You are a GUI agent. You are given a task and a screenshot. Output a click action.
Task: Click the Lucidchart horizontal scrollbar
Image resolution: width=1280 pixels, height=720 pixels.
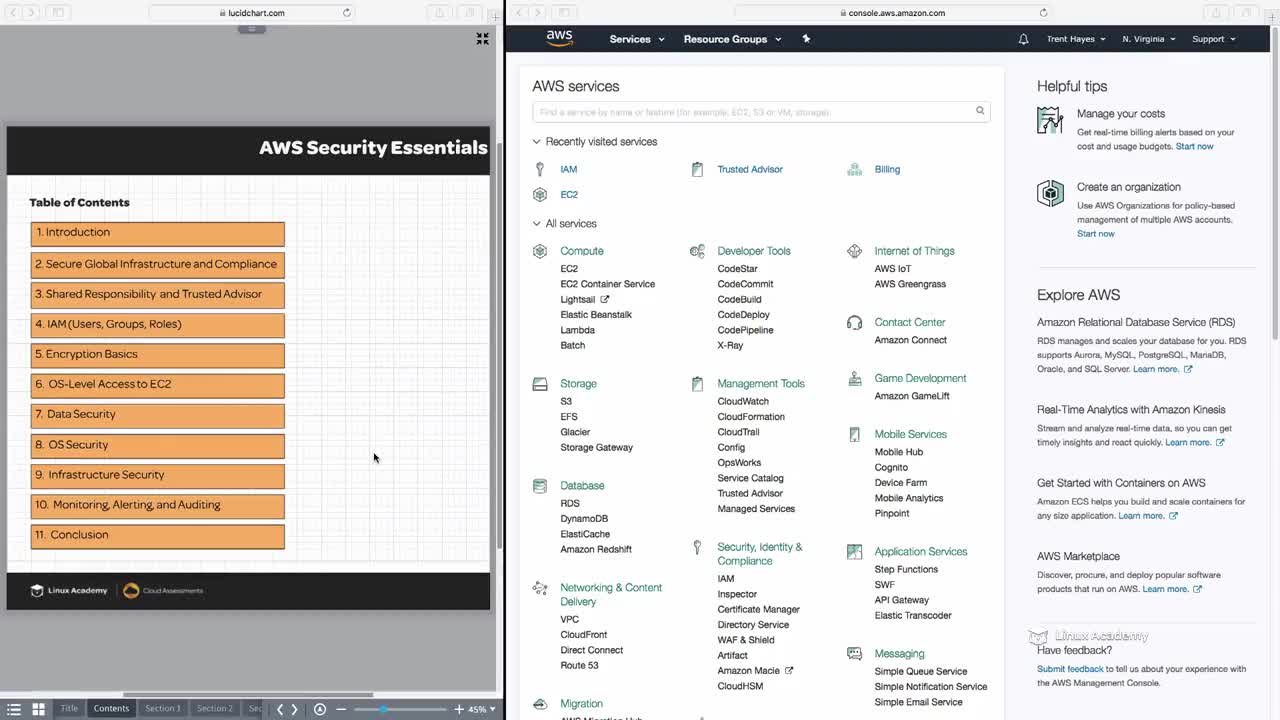coord(248,695)
